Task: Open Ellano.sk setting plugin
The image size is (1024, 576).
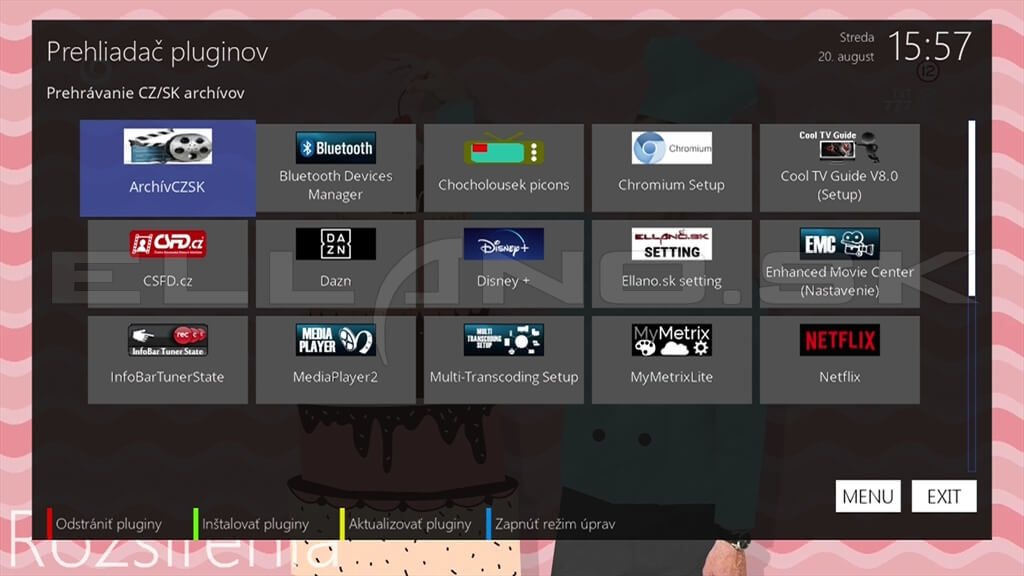Action: [x=671, y=263]
